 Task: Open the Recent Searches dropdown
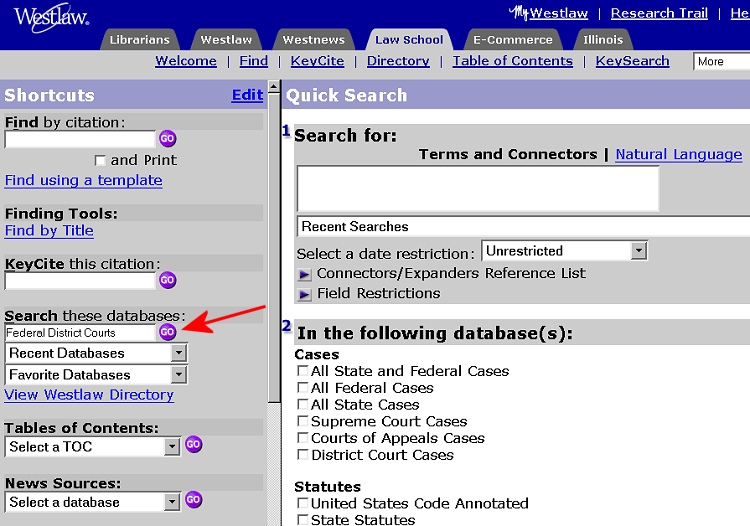point(523,226)
